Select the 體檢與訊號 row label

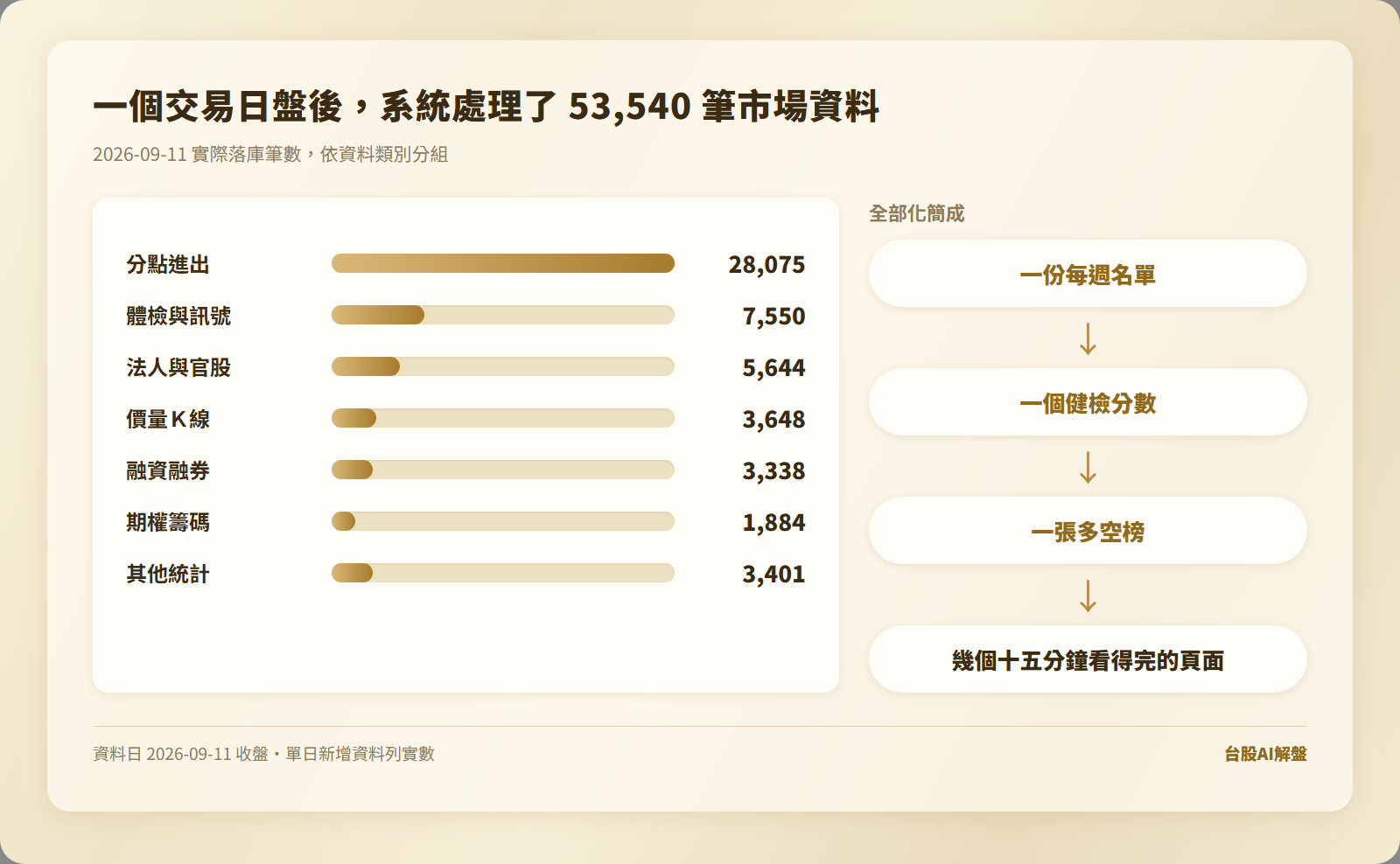pos(178,316)
